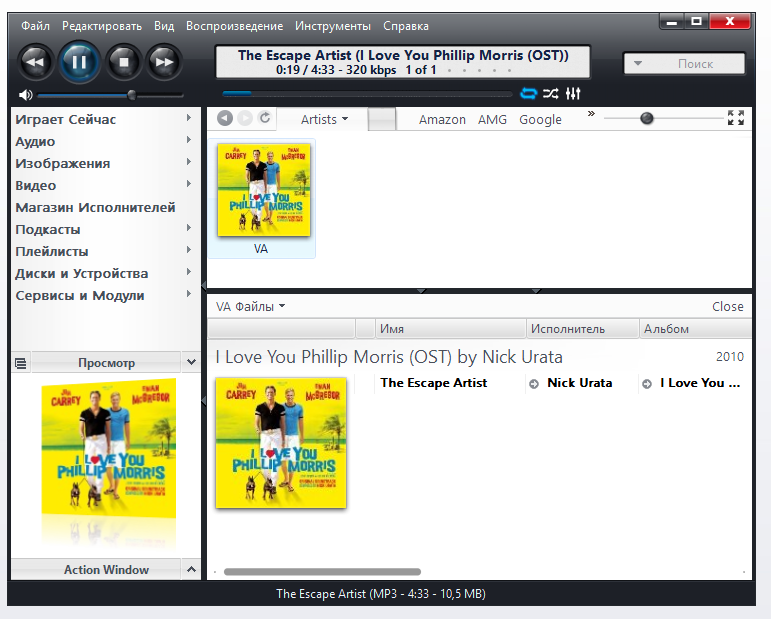Click album cover in file list
Screen dimensions: 771x619
click(x=281, y=442)
